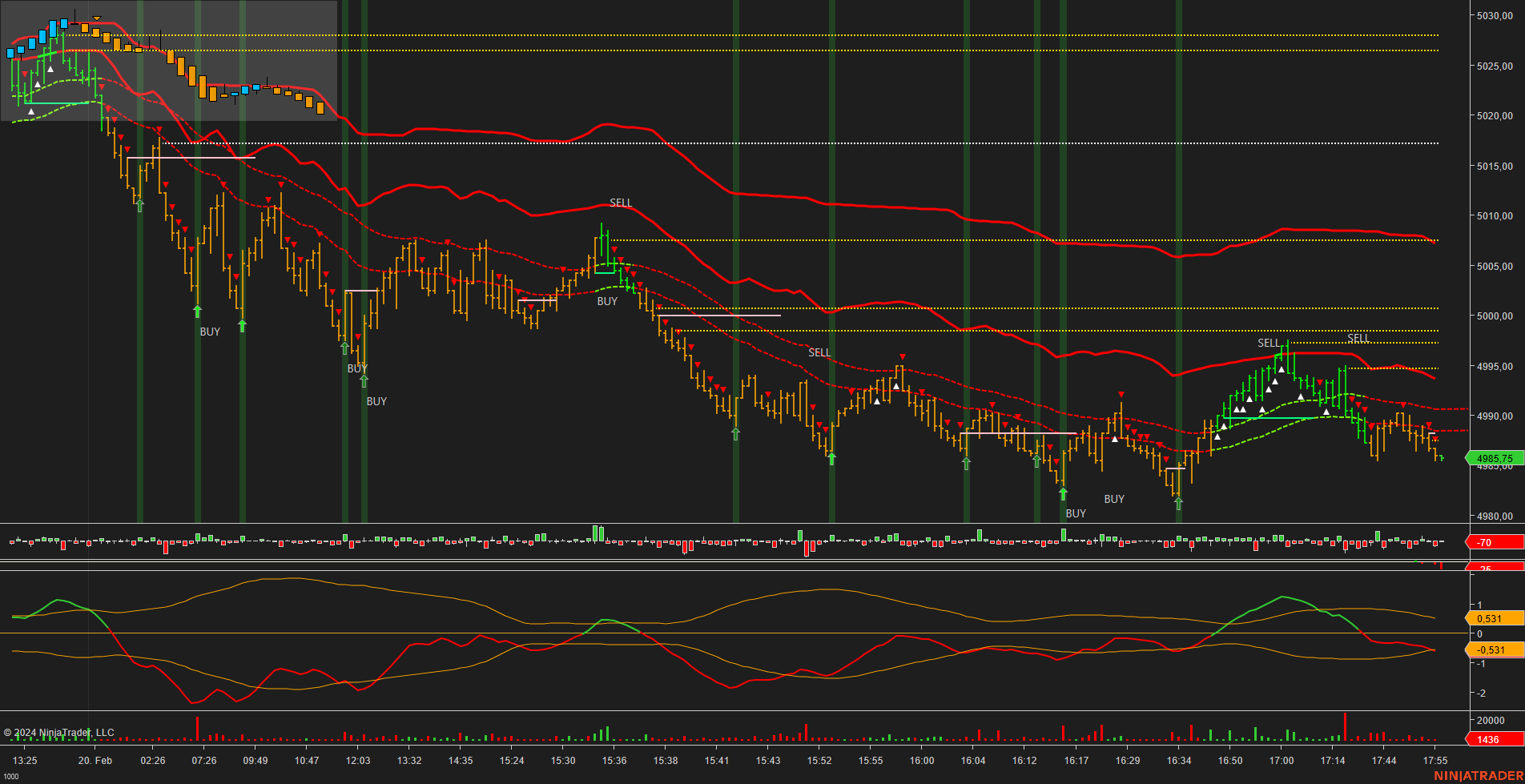Select the 16:34 time axis label
This screenshot has width=1525, height=784.
[x=1179, y=761]
